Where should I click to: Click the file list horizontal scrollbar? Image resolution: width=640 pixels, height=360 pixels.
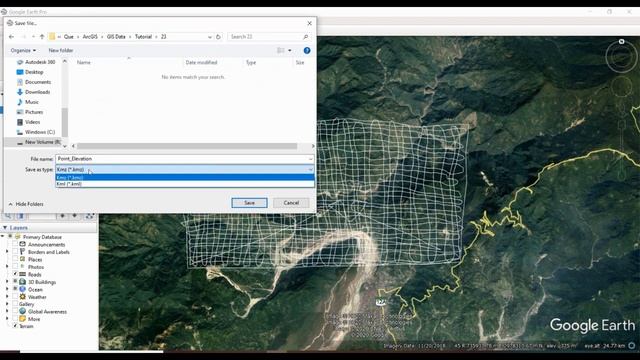coord(187,146)
